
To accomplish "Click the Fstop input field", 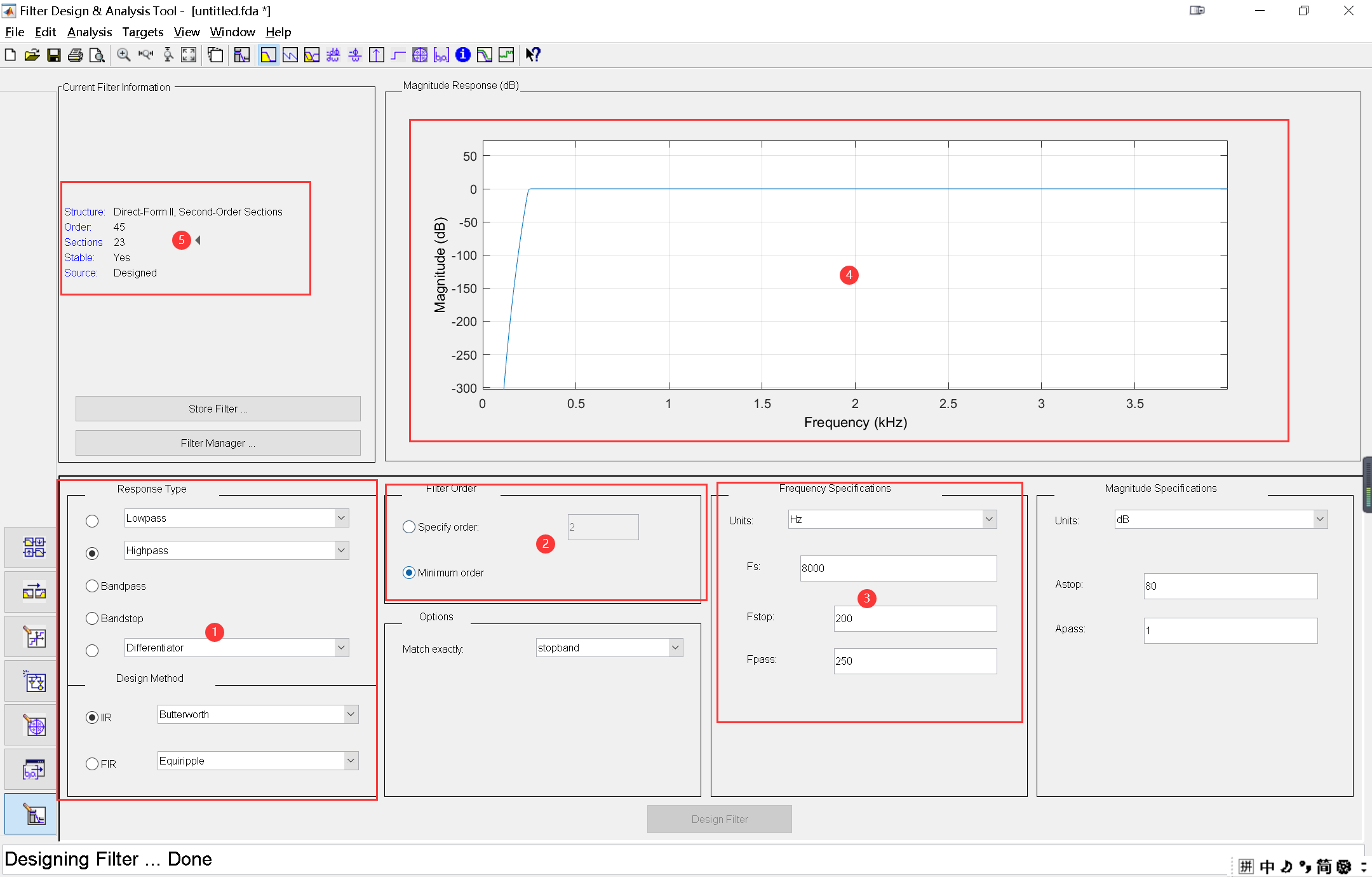I will (915, 618).
